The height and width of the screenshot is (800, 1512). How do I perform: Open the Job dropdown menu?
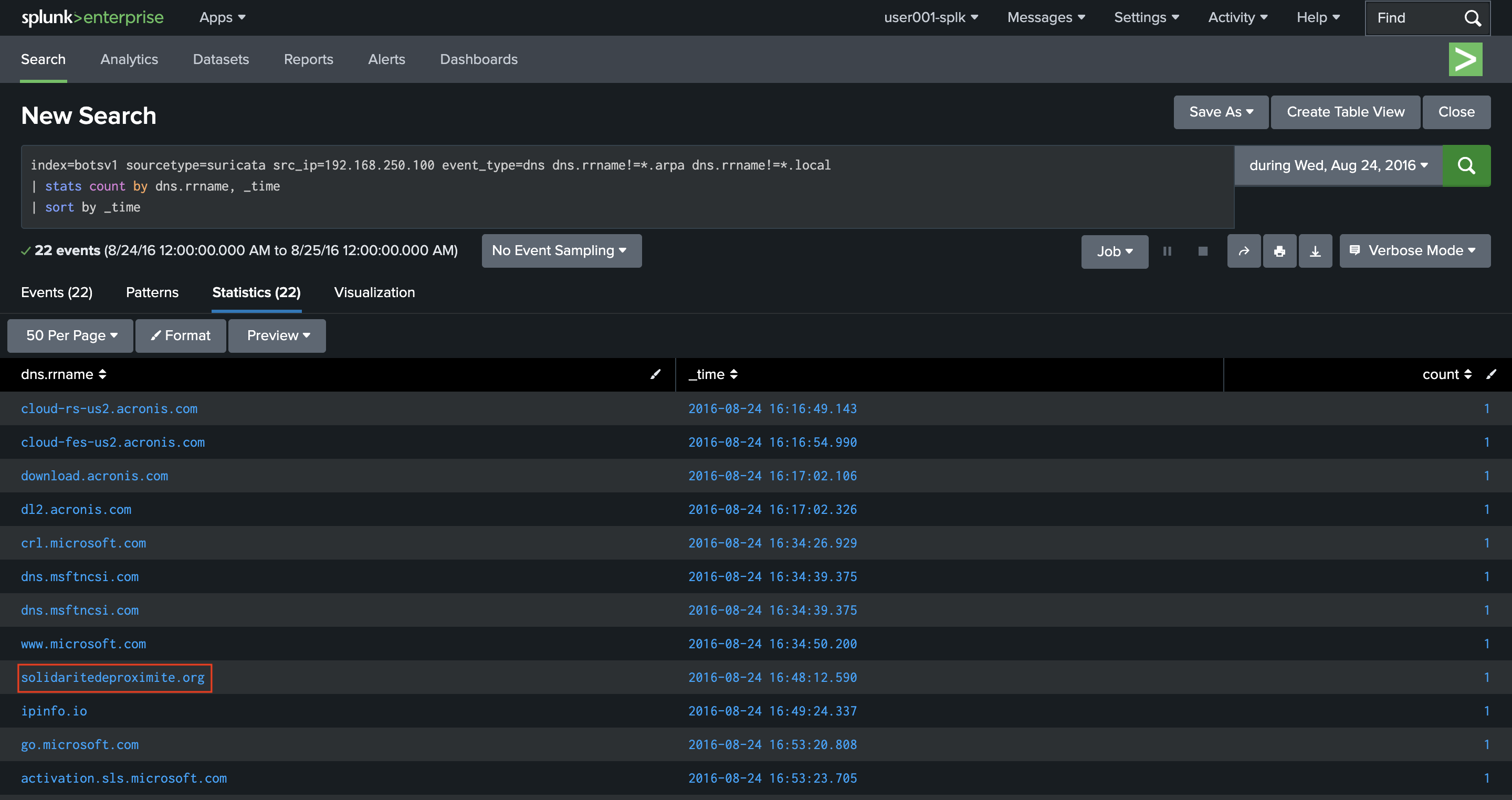click(x=1115, y=251)
